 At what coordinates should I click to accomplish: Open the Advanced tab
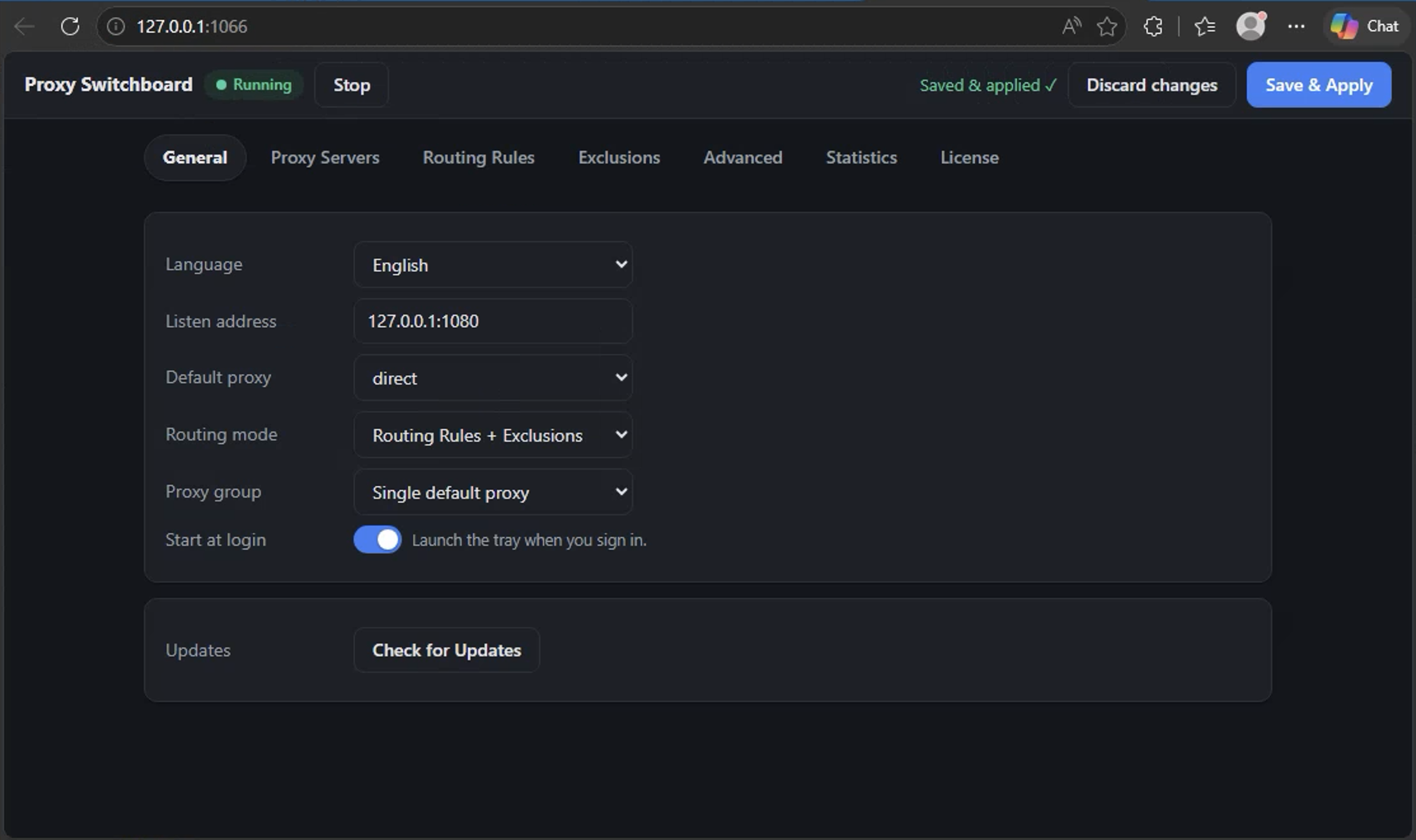(x=743, y=158)
